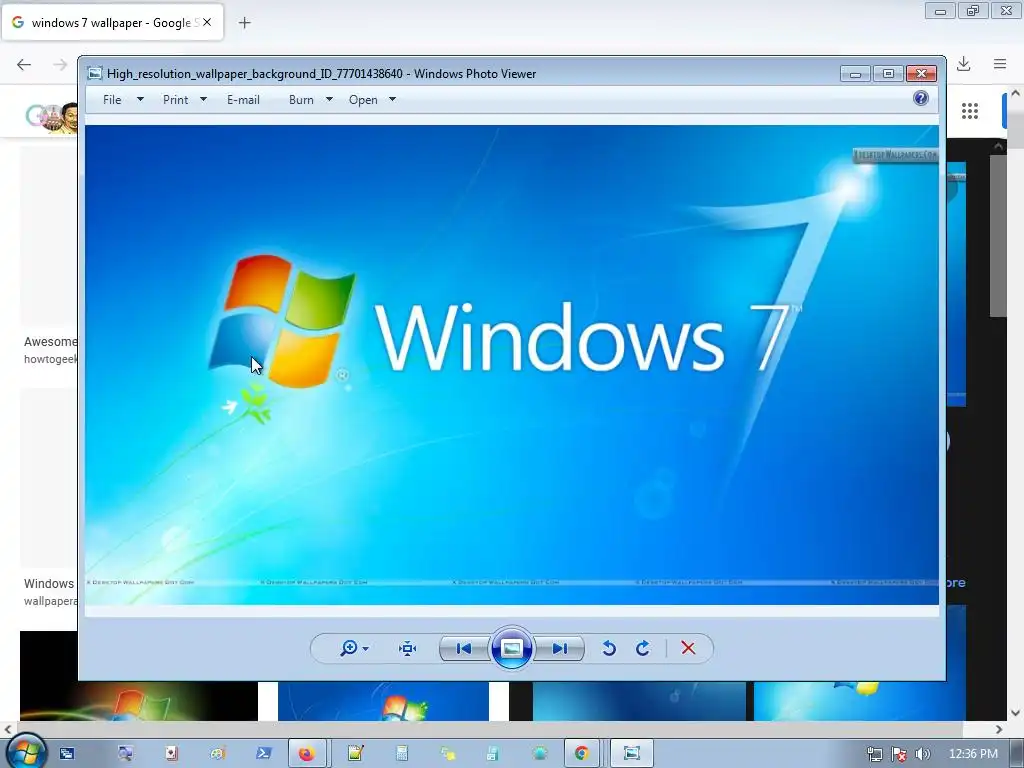Click the Google doodle logo
This screenshot has height=768, width=1024.
point(52,118)
